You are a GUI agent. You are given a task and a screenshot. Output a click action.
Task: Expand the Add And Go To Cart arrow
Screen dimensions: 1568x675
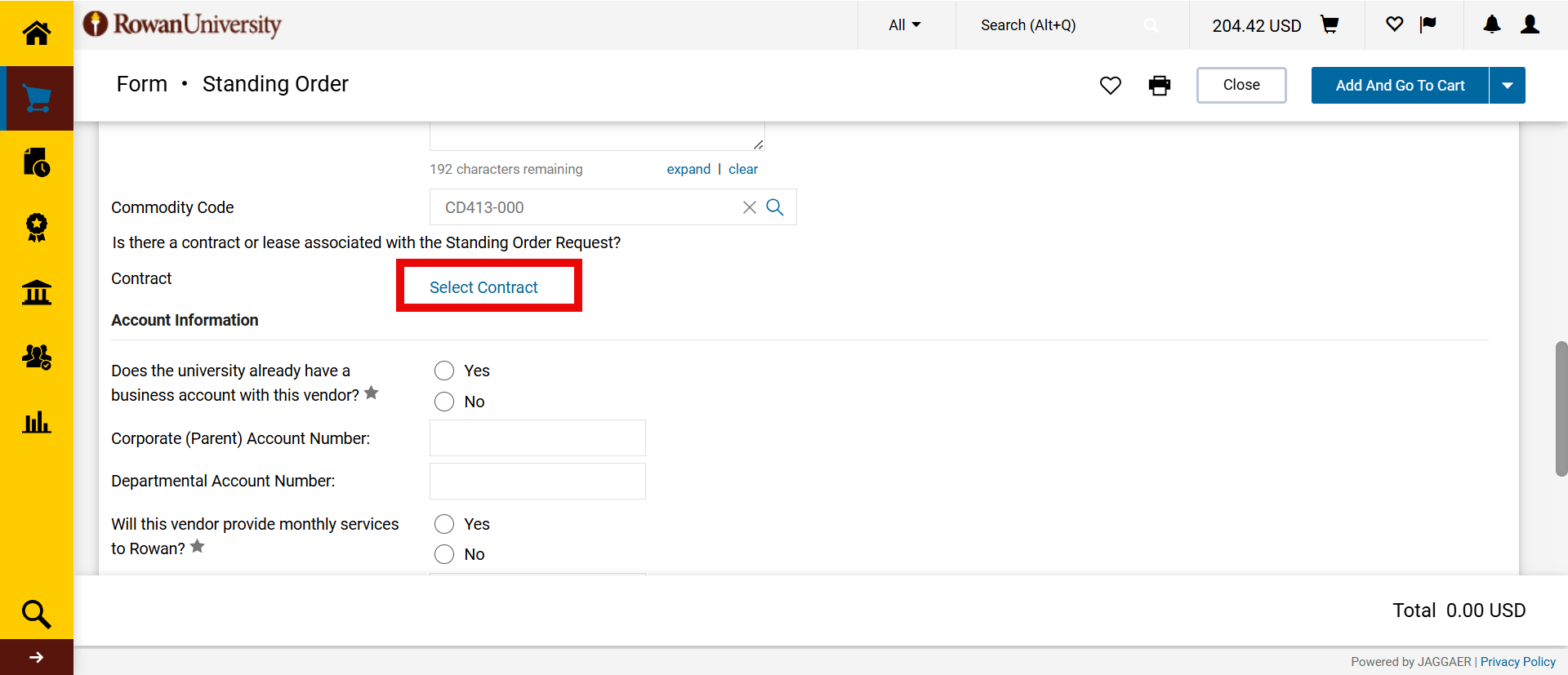(x=1507, y=86)
